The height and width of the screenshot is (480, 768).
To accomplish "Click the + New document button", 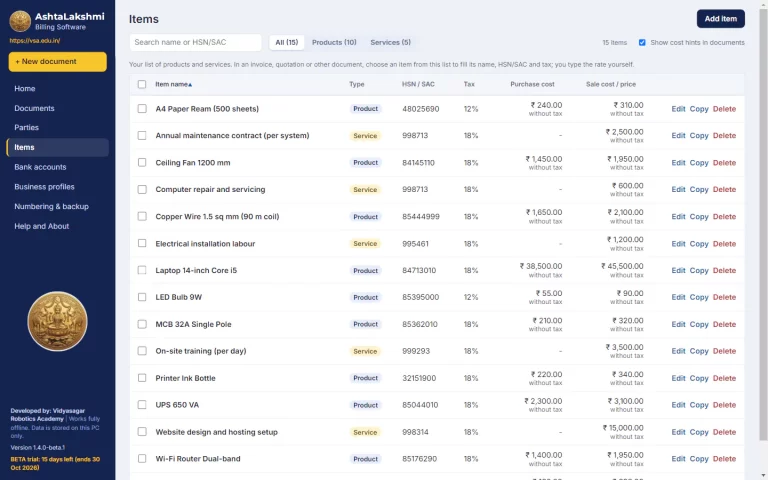I will [x=58, y=62].
